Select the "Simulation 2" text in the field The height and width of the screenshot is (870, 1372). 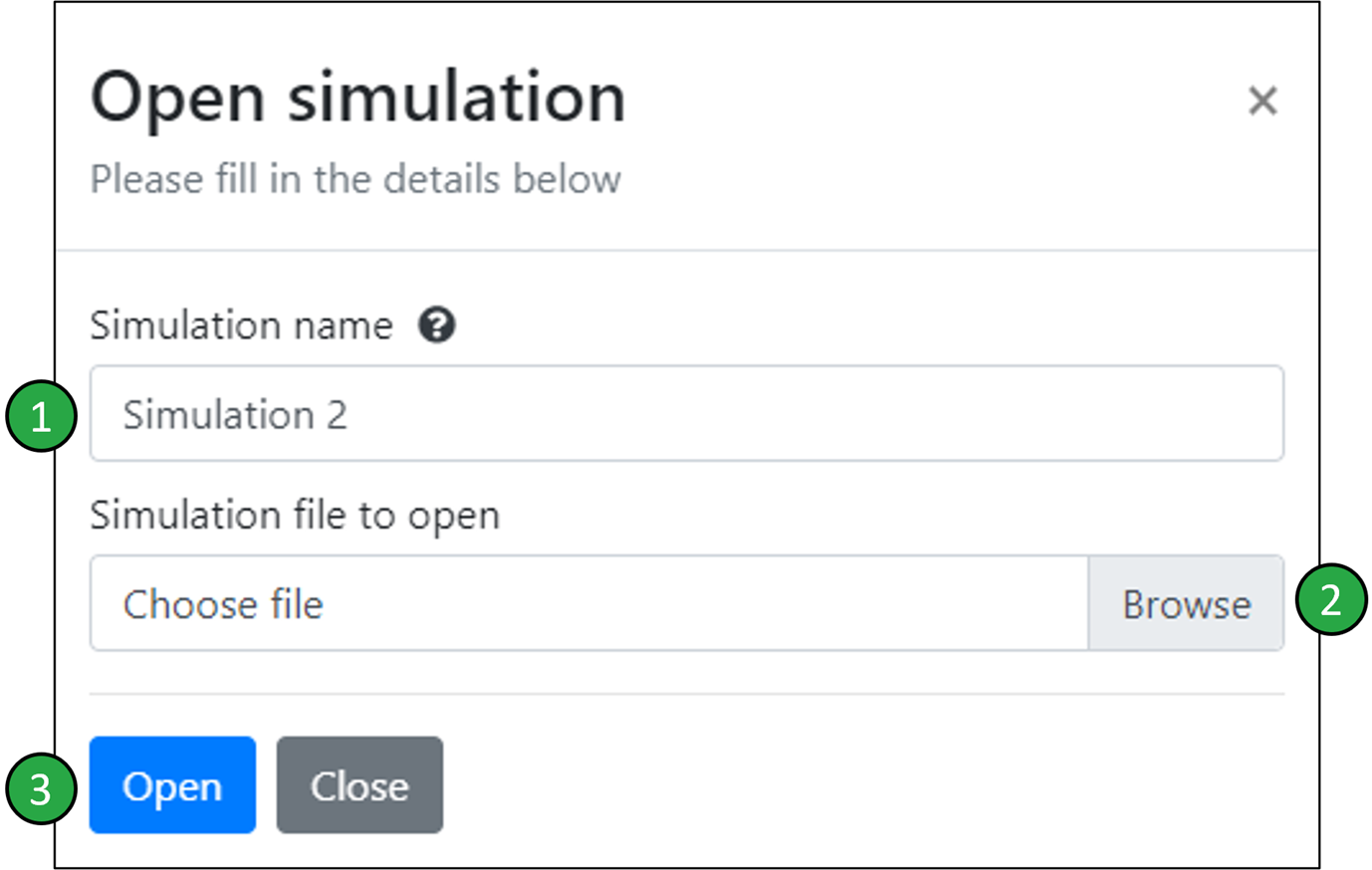click(235, 414)
